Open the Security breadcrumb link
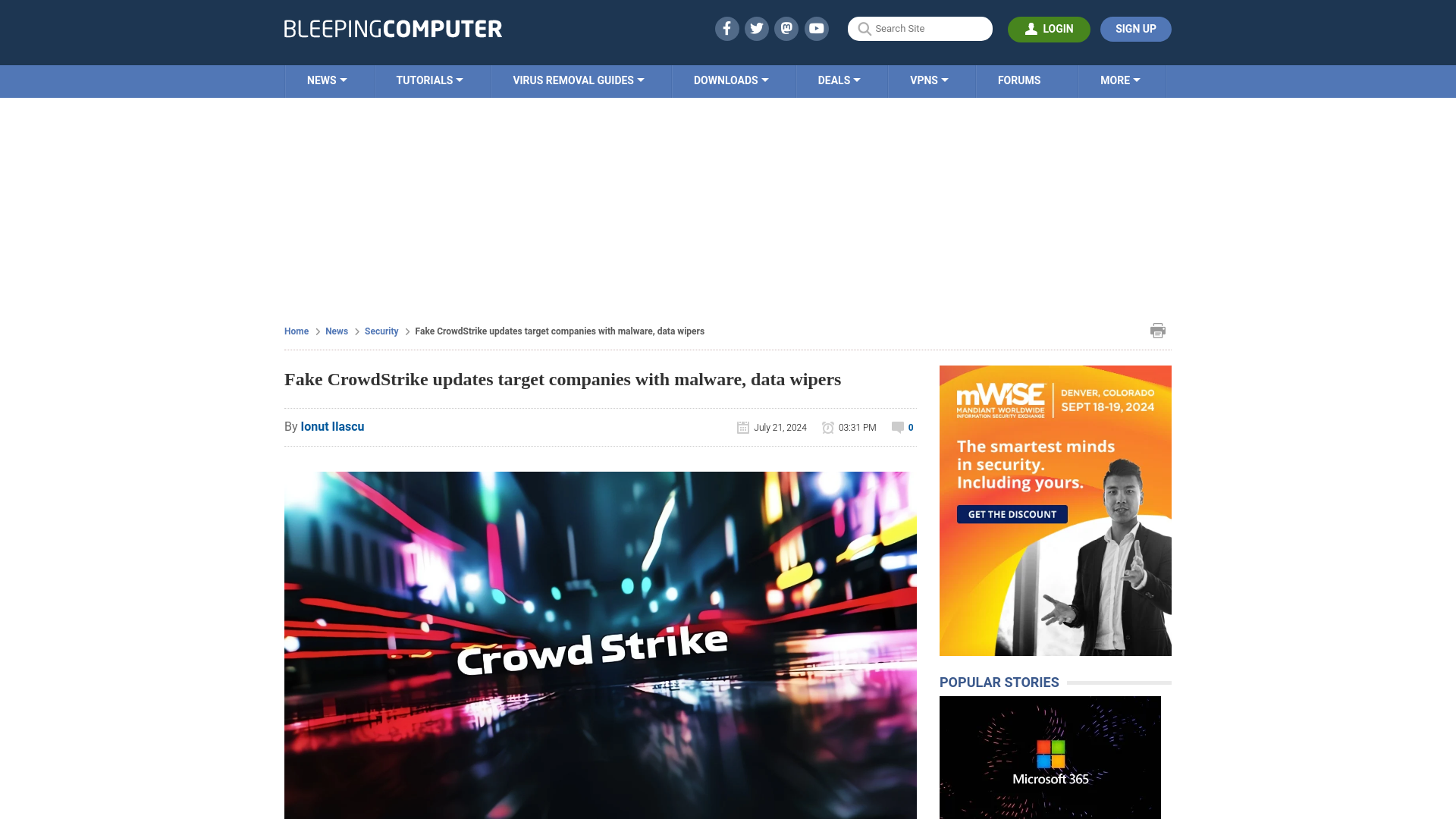This screenshot has height=819, width=1456. [x=381, y=331]
